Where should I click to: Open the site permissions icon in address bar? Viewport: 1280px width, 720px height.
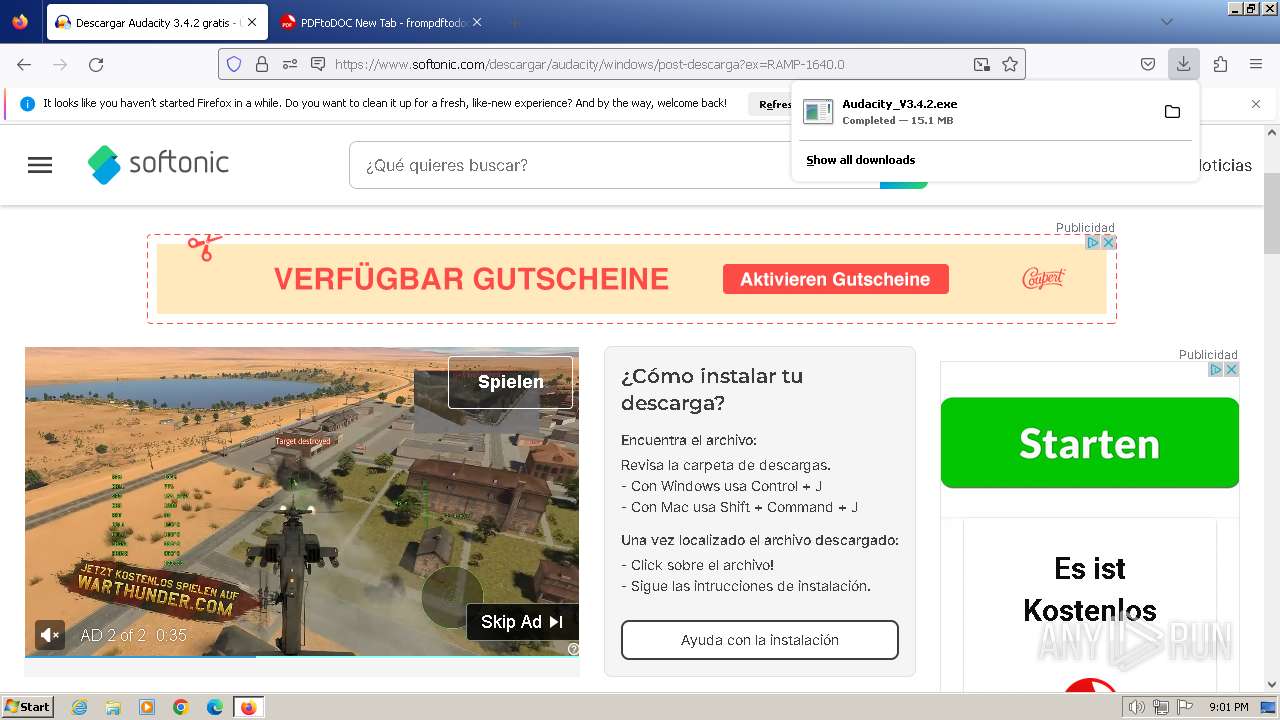(x=290, y=64)
